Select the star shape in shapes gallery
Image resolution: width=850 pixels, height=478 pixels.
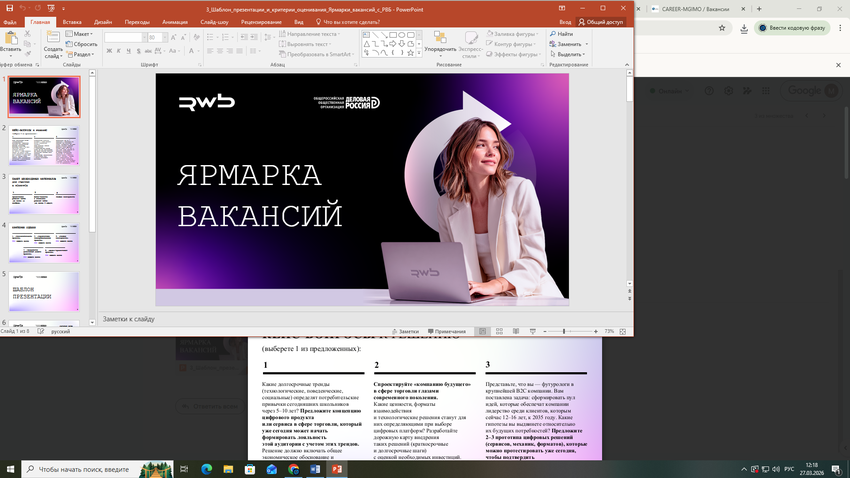click(410, 53)
